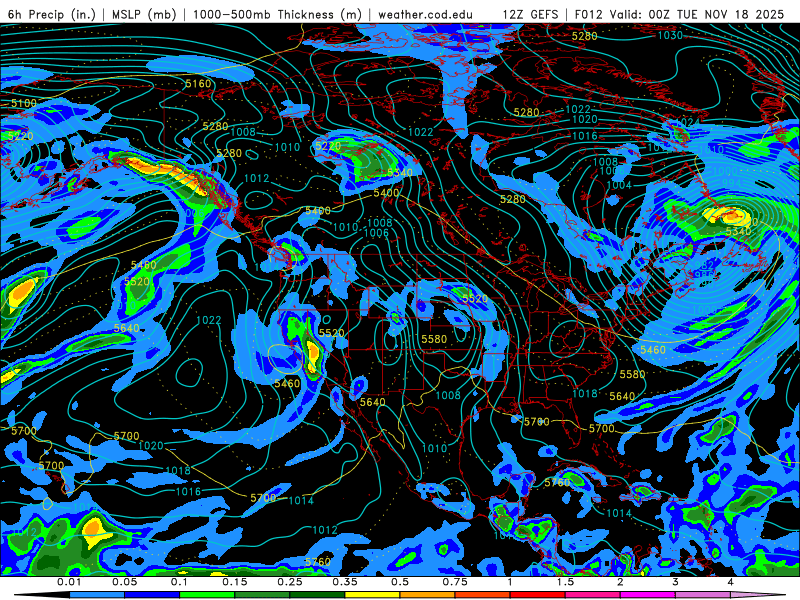This screenshot has width=800, height=600.
Task: Click the right purple arrow of legend bar
Action: (758, 595)
